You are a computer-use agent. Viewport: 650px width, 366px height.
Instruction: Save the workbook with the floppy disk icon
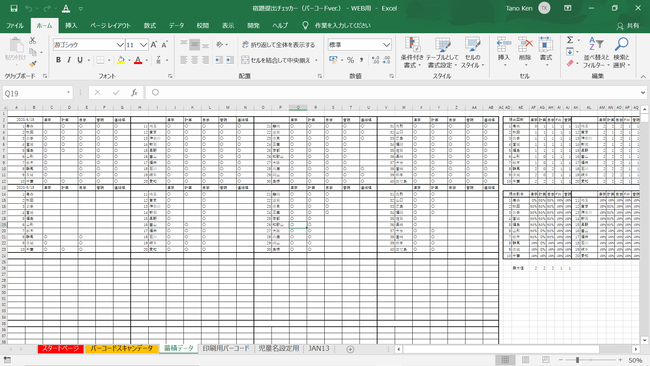pyautogui.click(x=14, y=8)
